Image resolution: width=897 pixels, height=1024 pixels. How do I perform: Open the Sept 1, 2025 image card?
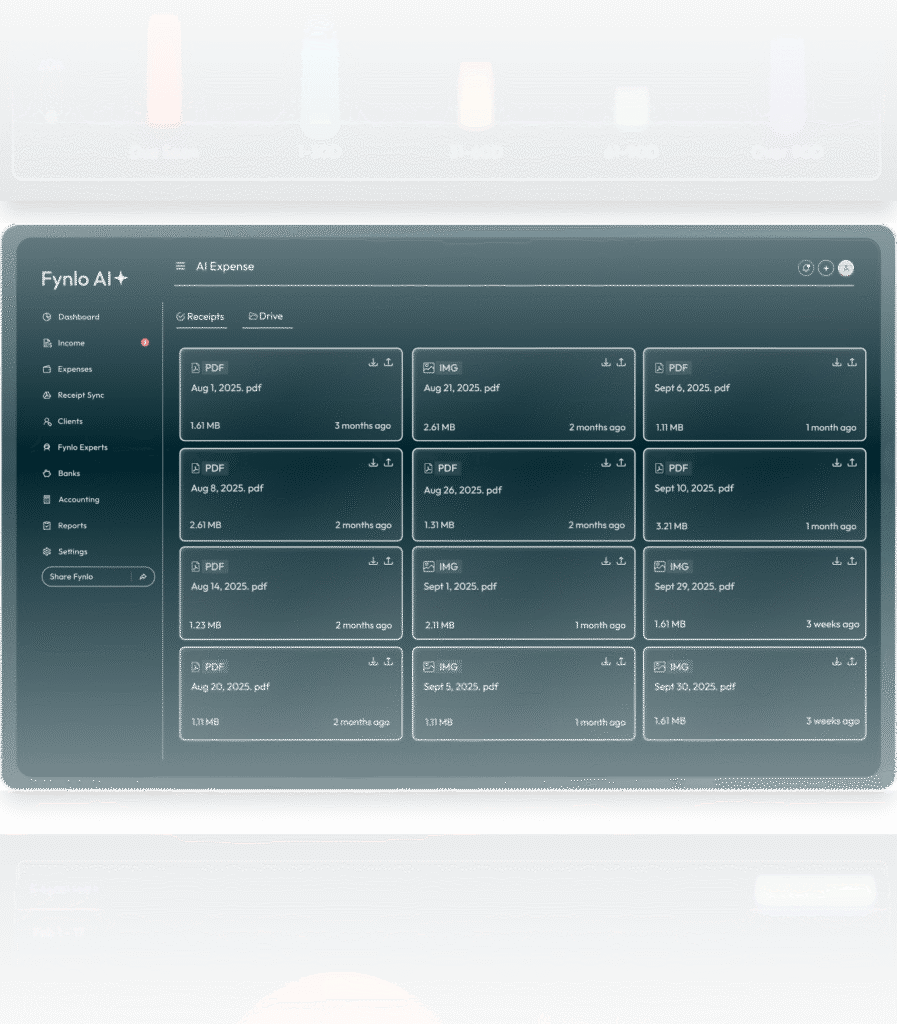point(523,593)
